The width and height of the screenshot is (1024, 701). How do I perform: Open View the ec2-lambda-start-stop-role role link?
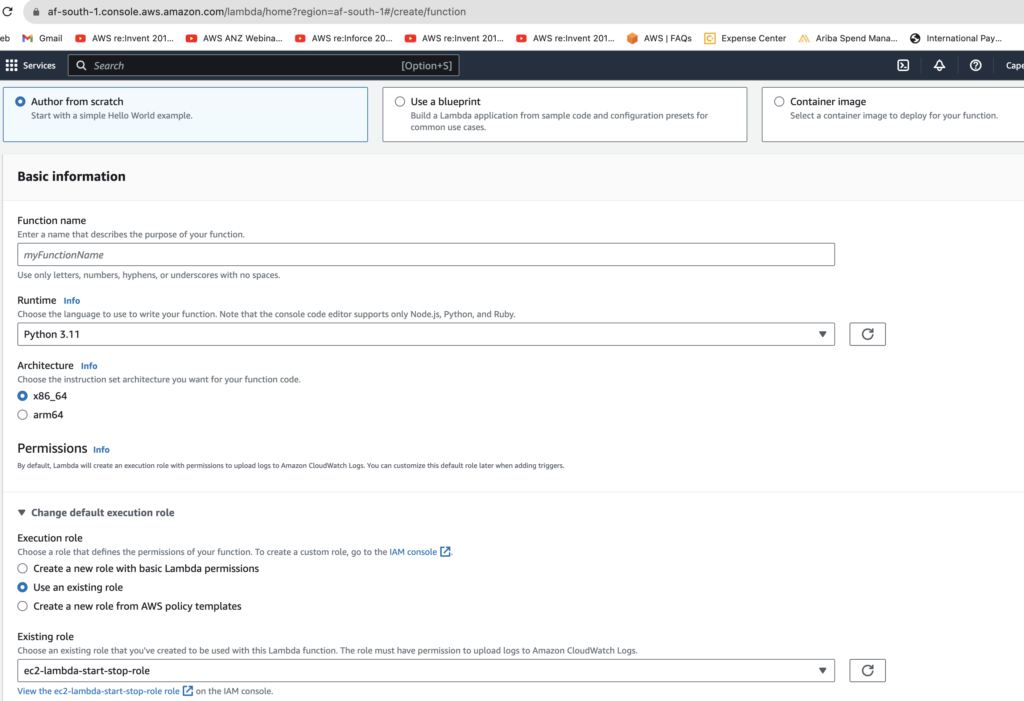point(98,691)
